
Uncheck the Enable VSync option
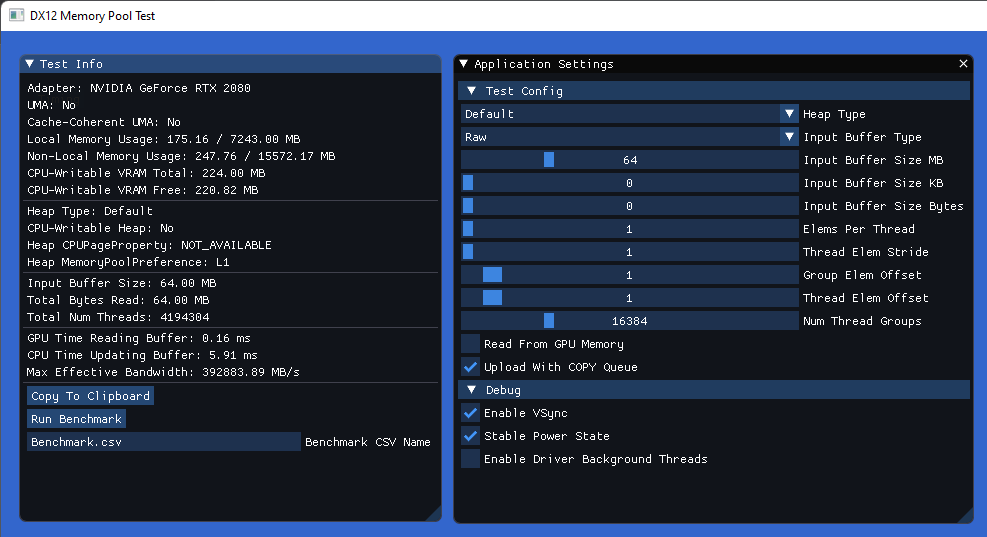tap(470, 413)
